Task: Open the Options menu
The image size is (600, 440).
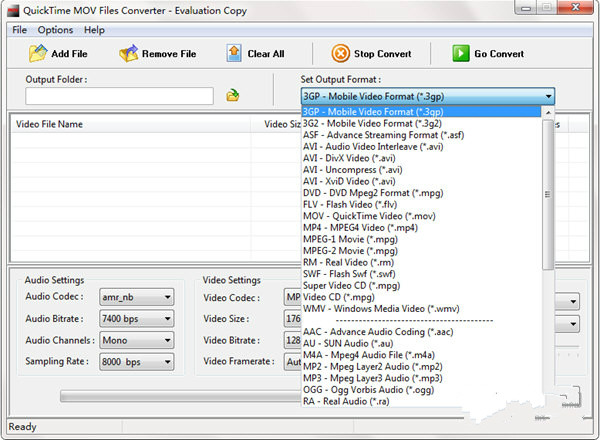Action: 55,30
